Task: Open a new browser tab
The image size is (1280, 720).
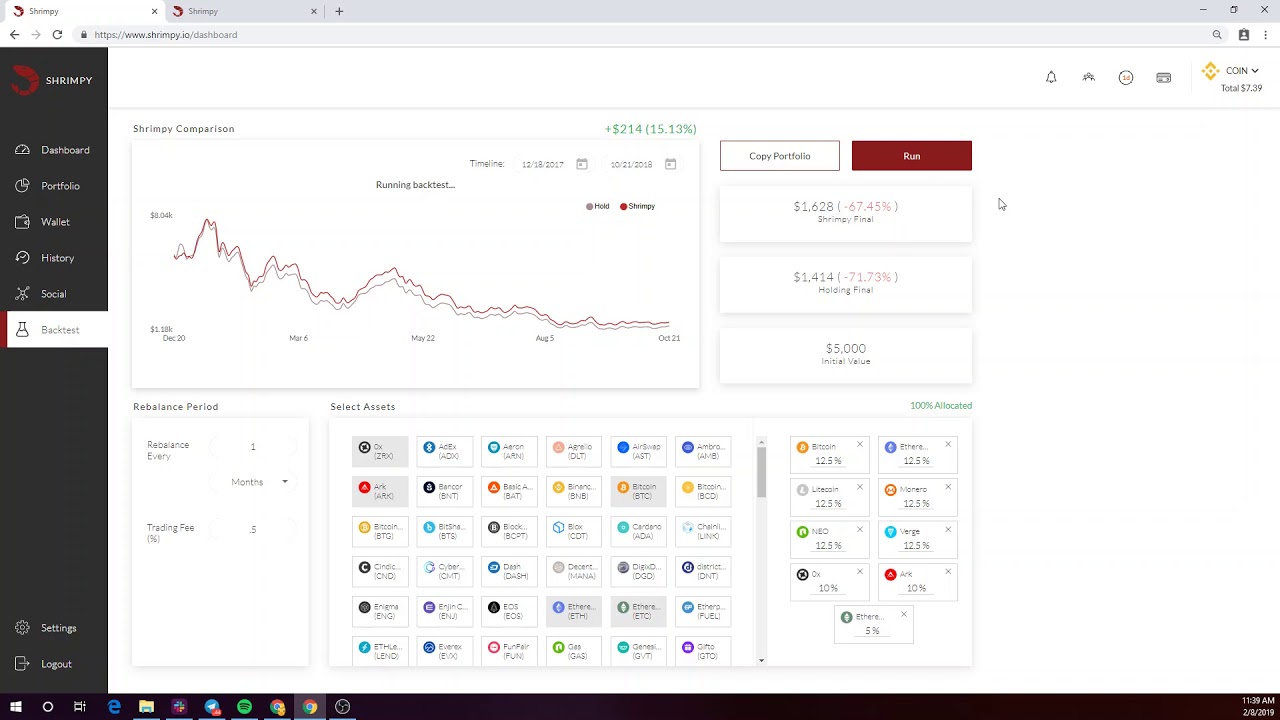Action: pos(339,11)
